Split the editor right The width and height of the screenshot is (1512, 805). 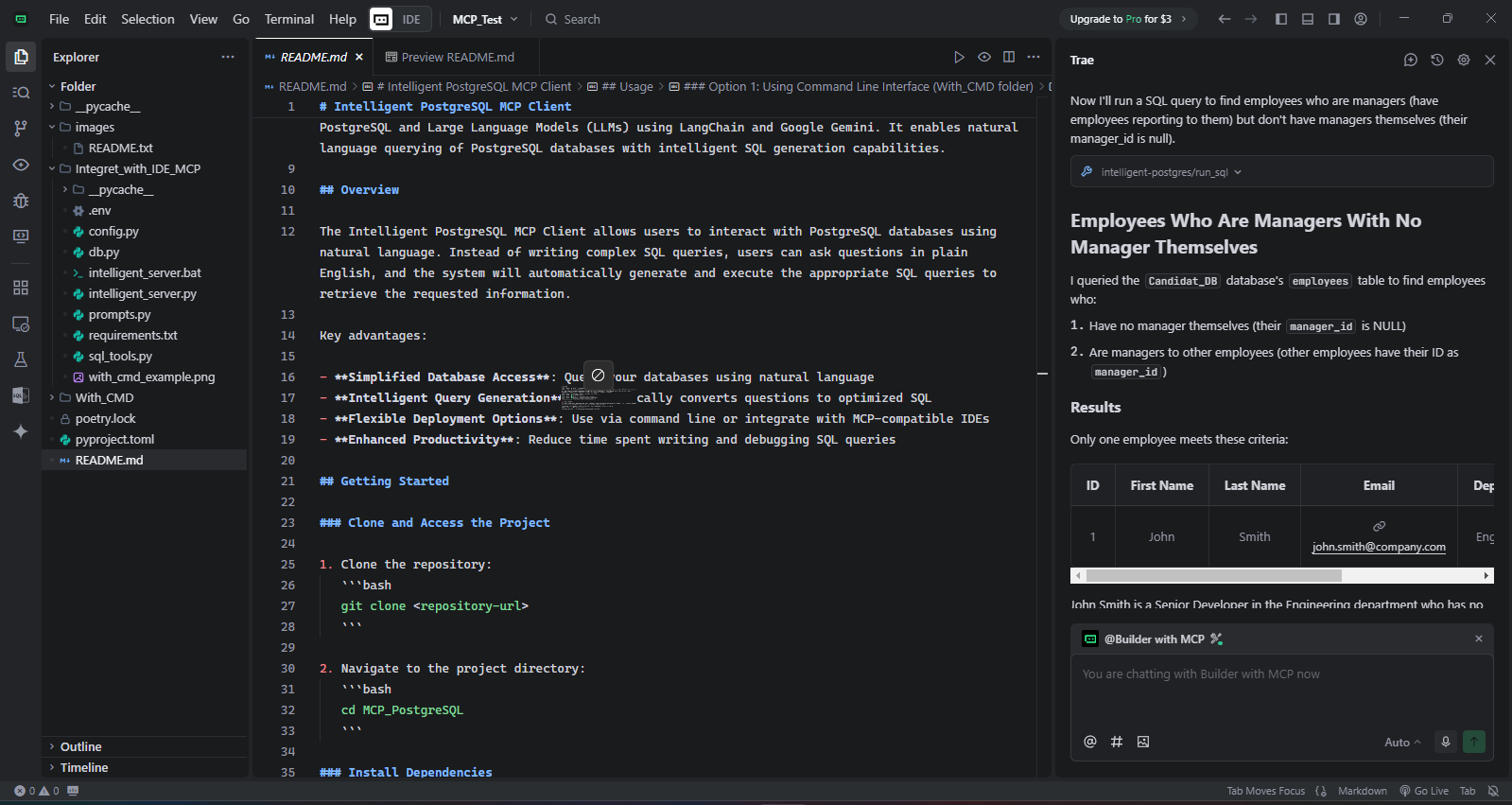click(1009, 57)
